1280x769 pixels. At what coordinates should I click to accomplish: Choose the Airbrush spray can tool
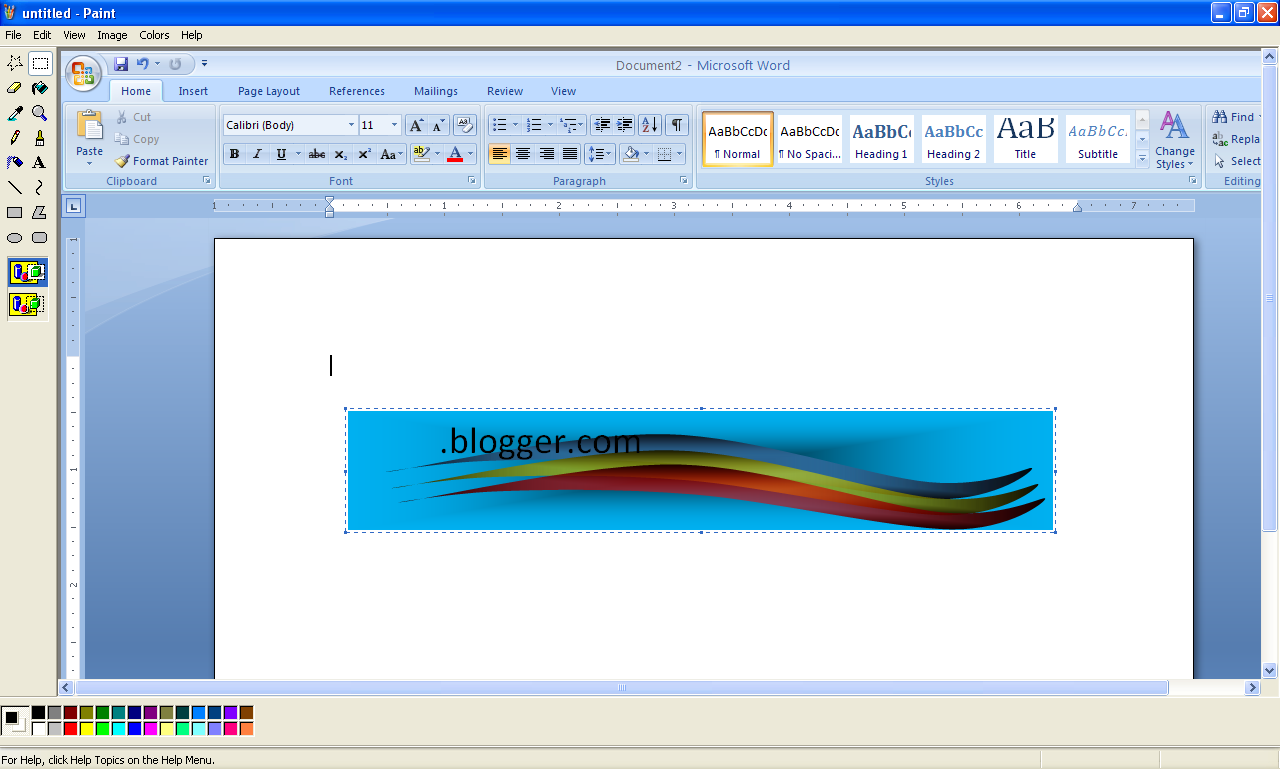tap(15, 162)
